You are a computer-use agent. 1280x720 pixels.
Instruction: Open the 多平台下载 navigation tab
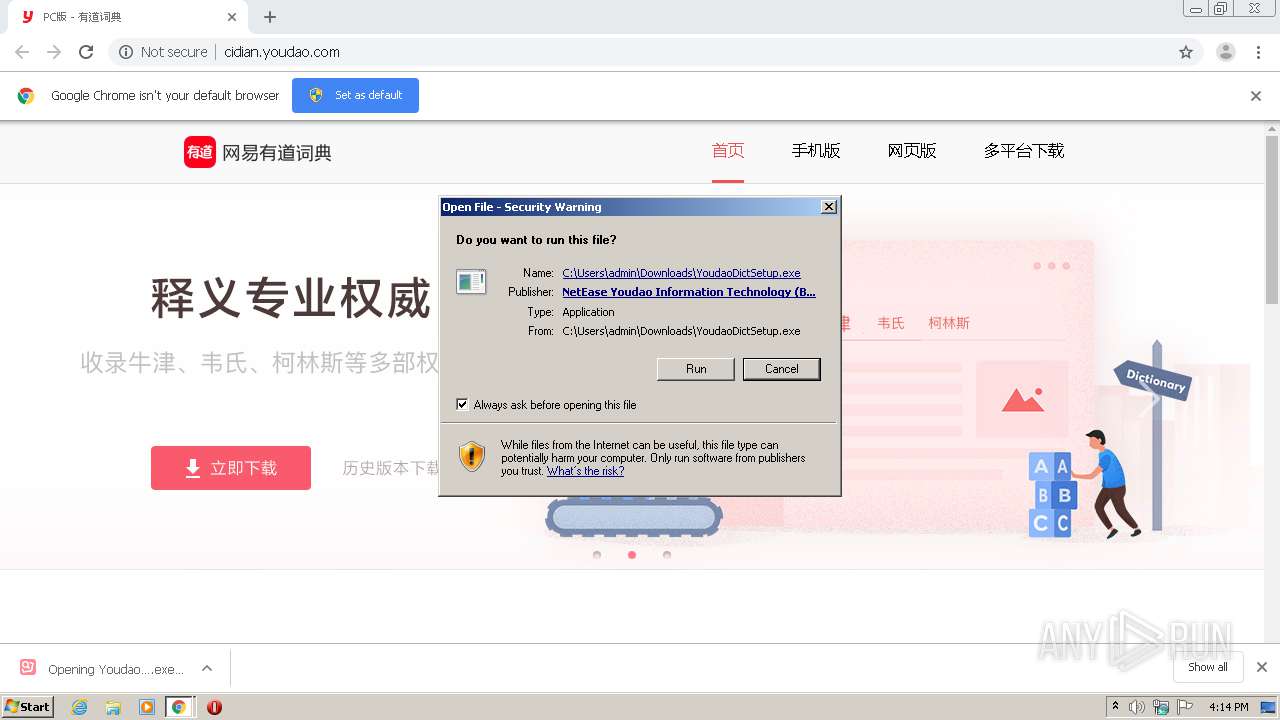point(1024,151)
